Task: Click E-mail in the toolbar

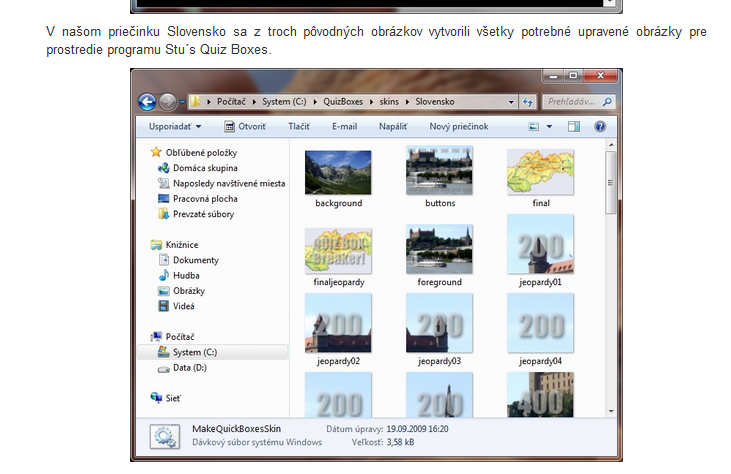Action: click(x=345, y=126)
